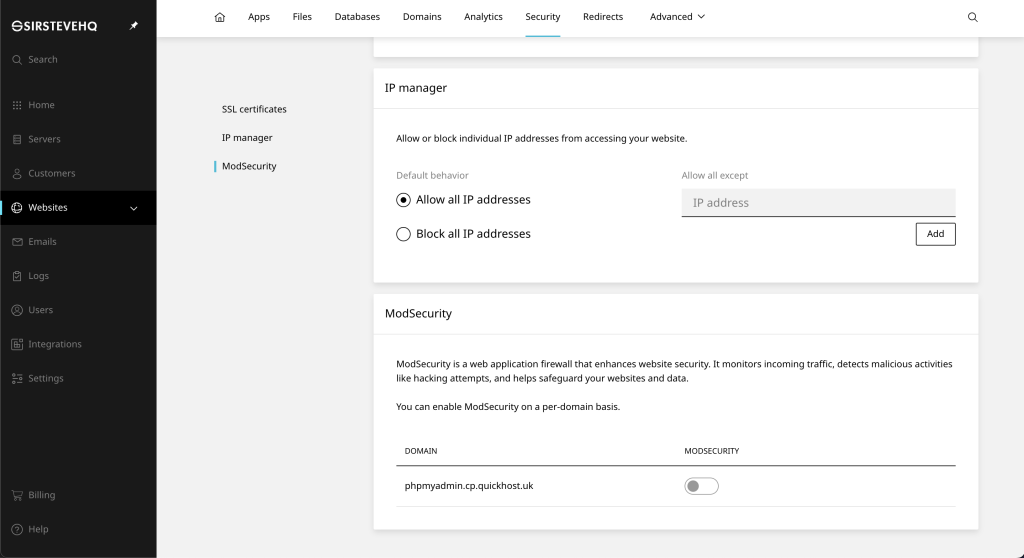Open Servers from the sidebar icon

(17, 139)
